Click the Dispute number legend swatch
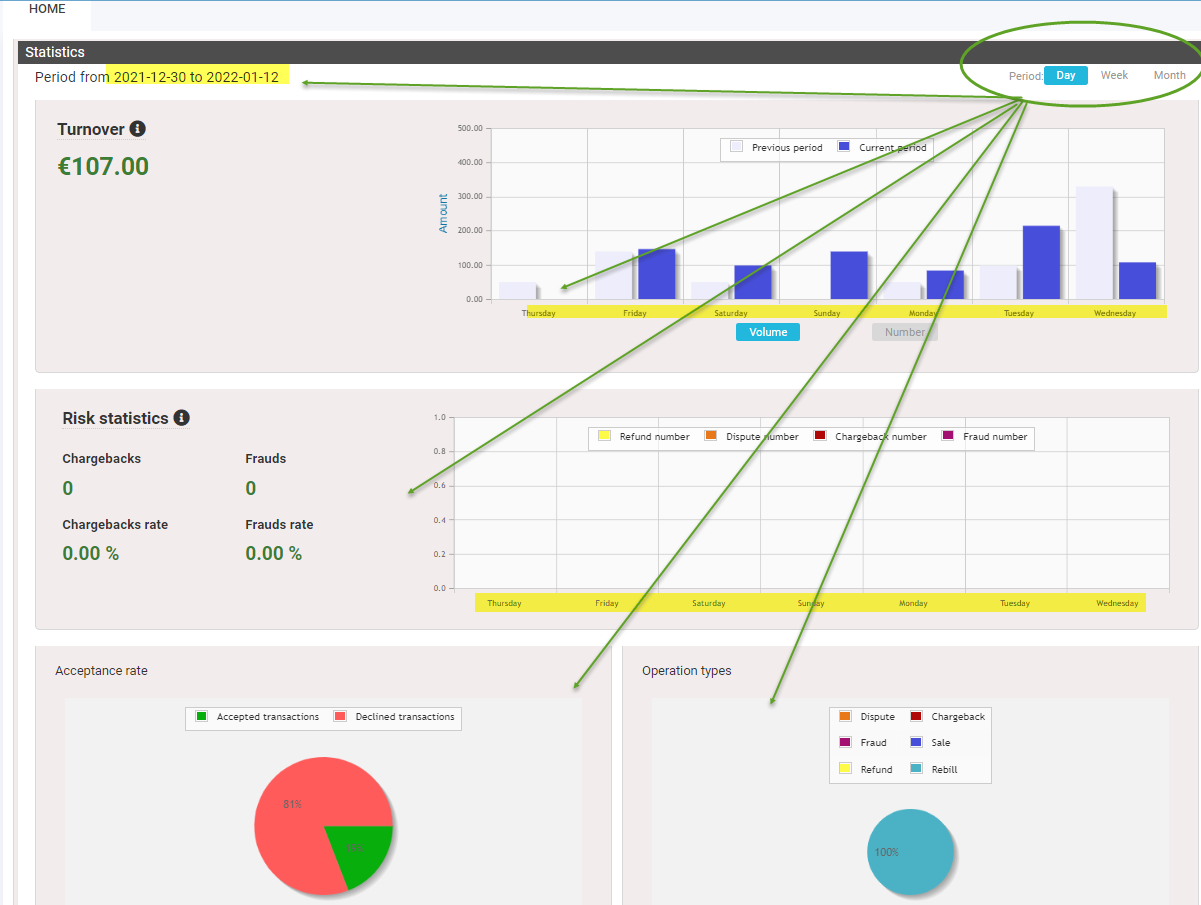The height and width of the screenshot is (905, 1201). click(x=711, y=436)
